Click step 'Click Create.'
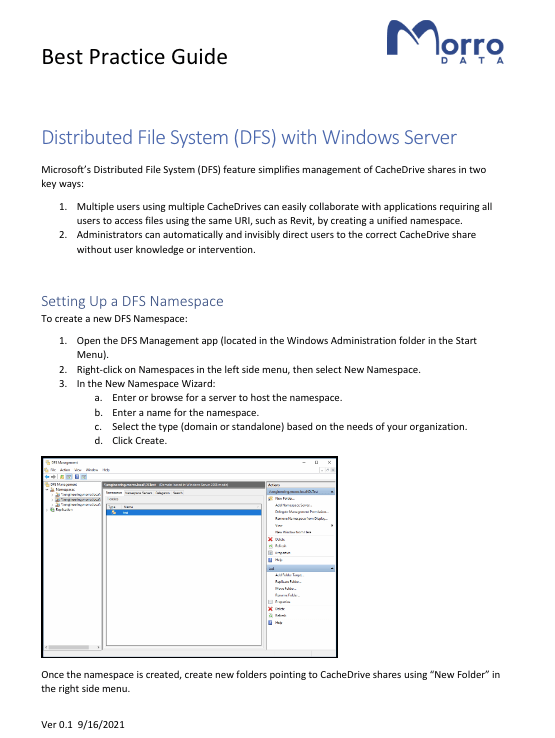 coord(139,441)
